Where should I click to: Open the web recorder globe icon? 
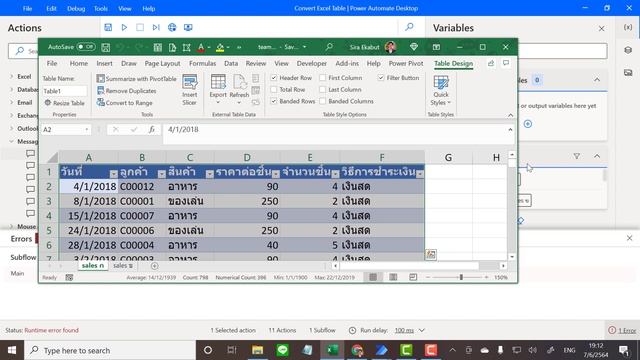pos(172,27)
